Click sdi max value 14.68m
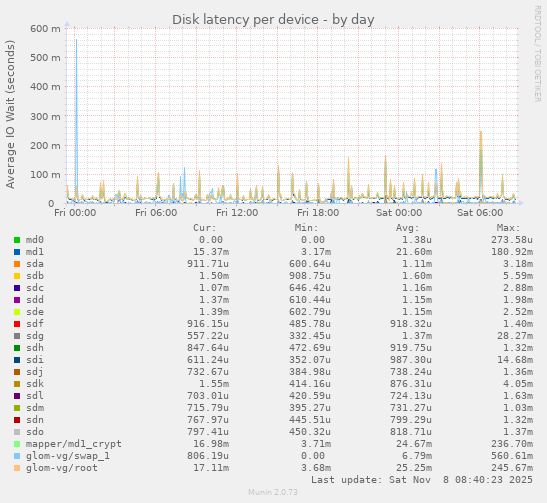 coord(515,360)
